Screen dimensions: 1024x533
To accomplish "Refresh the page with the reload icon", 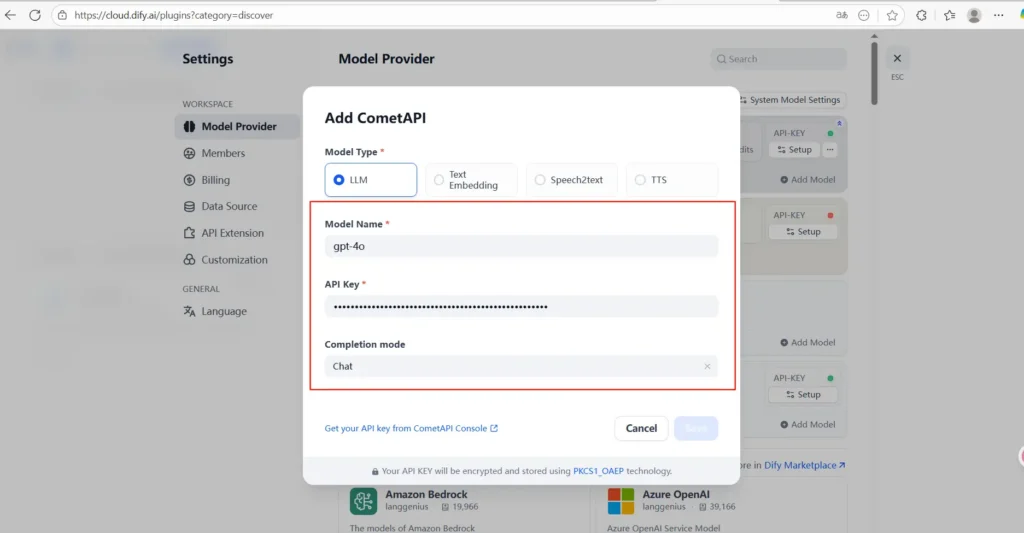I will (35, 15).
